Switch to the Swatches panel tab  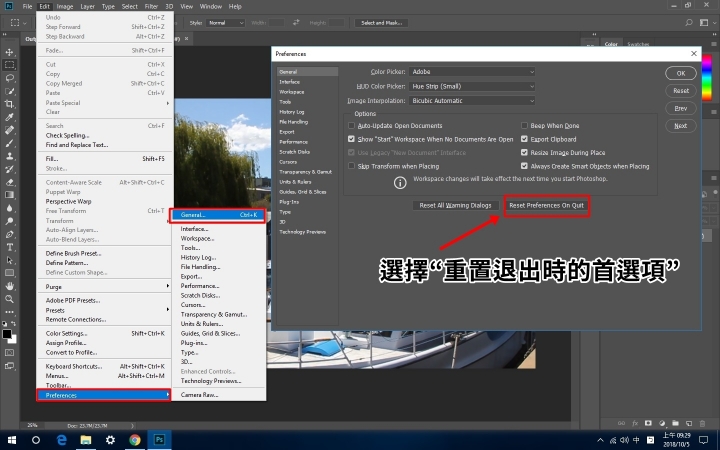coord(638,44)
